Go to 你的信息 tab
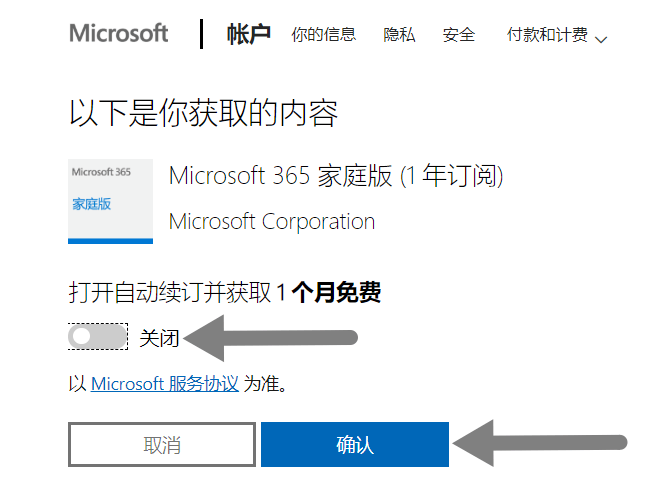Screen dimensions: 645x481 (323, 35)
